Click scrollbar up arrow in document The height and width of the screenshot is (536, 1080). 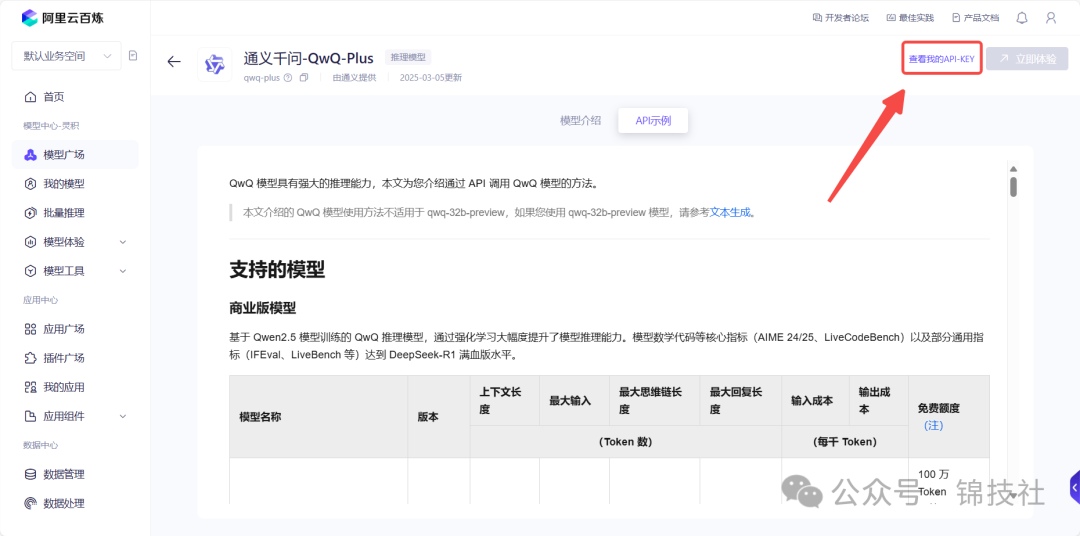[x=1012, y=169]
